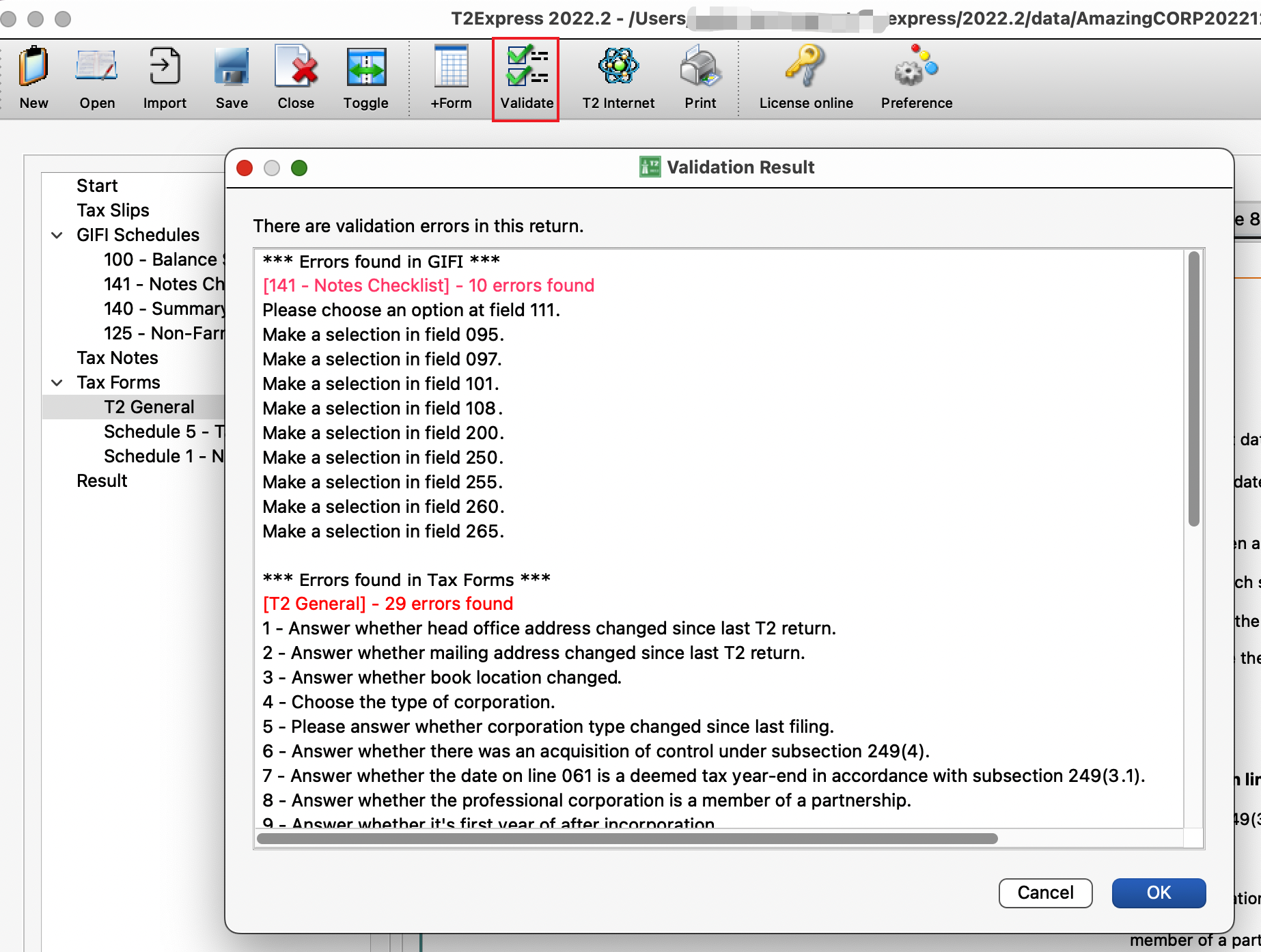Open the 125 - Non-Farm schedule item

[x=164, y=333]
